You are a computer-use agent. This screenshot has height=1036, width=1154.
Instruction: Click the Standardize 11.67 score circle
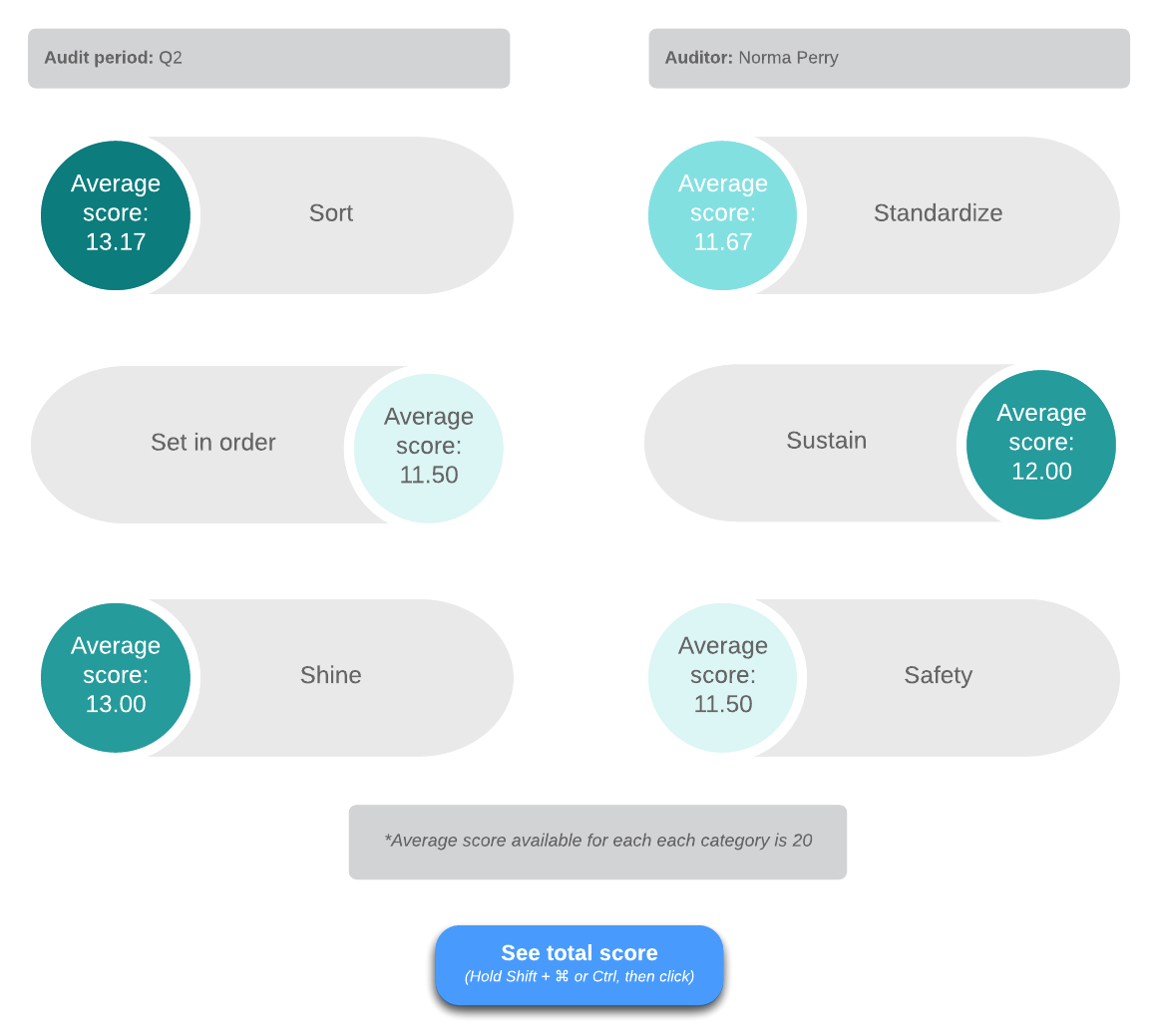[723, 214]
